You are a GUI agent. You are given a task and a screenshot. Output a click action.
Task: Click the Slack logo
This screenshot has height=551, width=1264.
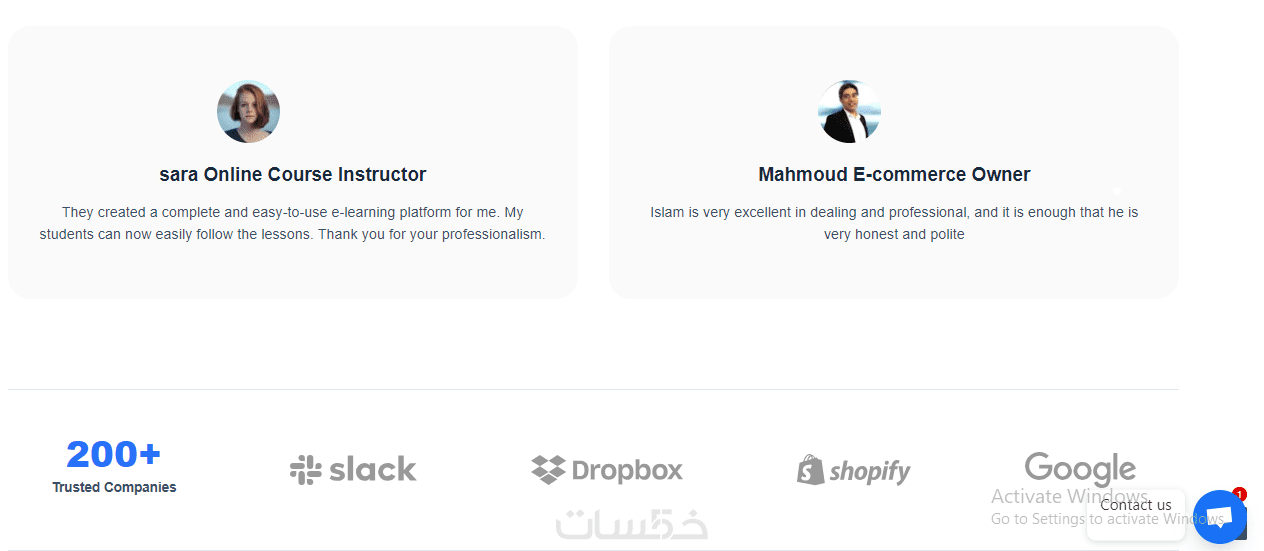(x=353, y=469)
